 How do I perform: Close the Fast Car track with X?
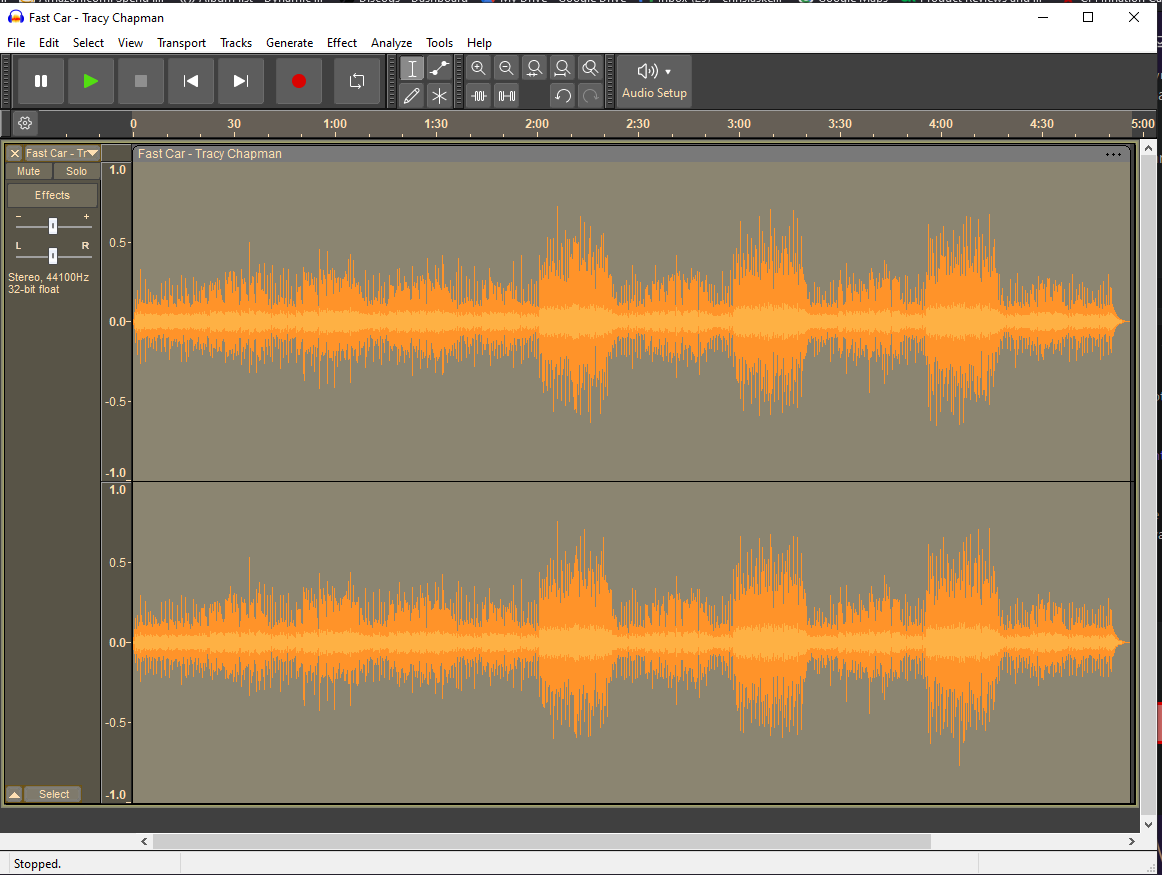[x=15, y=153]
